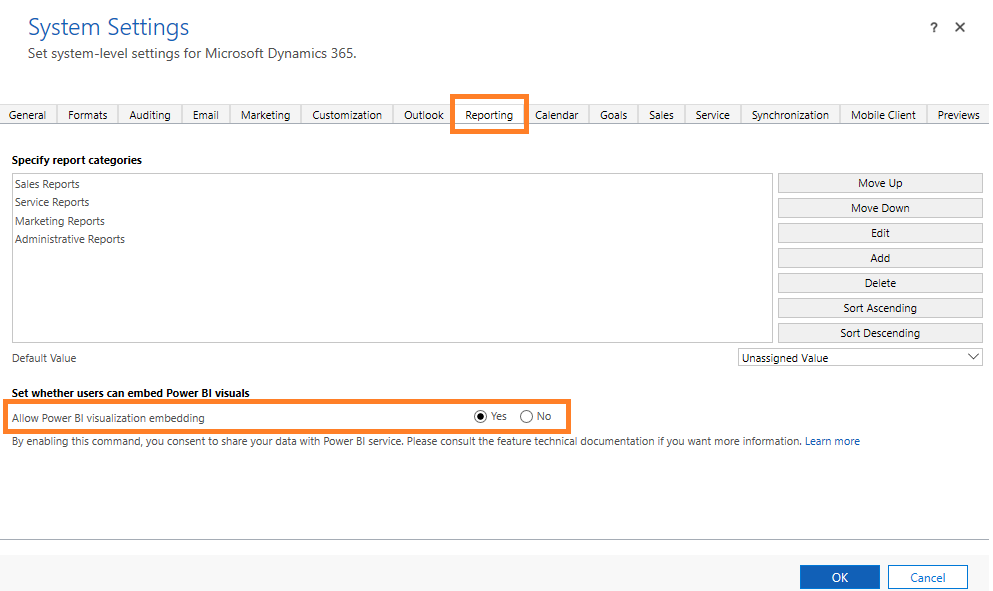Image resolution: width=993 pixels, height=591 pixels.
Task: Close the System Settings dialog
Action: (960, 27)
